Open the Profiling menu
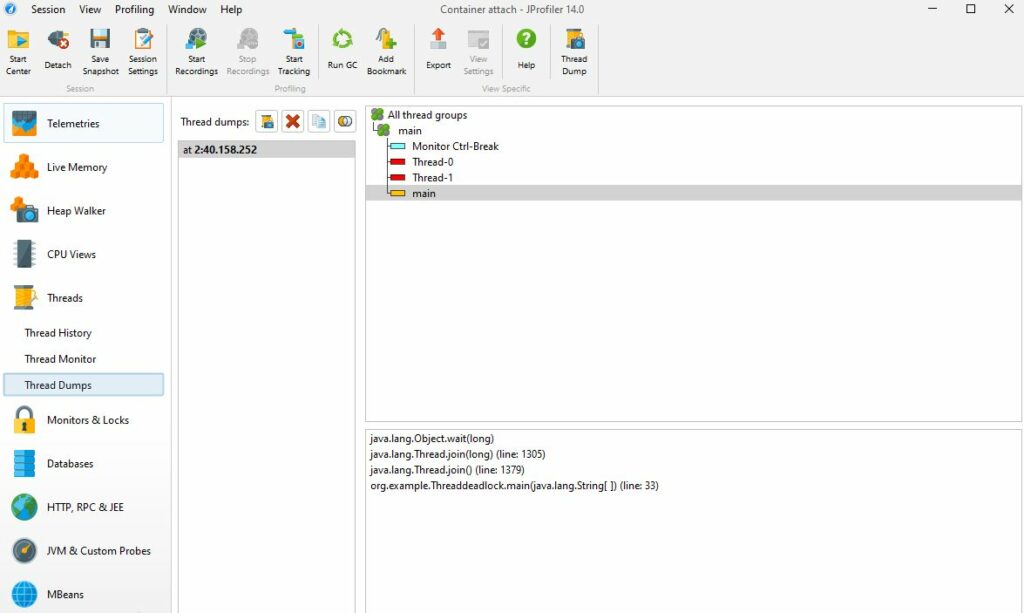The width and height of the screenshot is (1024, 613). [x=135, y=9]
